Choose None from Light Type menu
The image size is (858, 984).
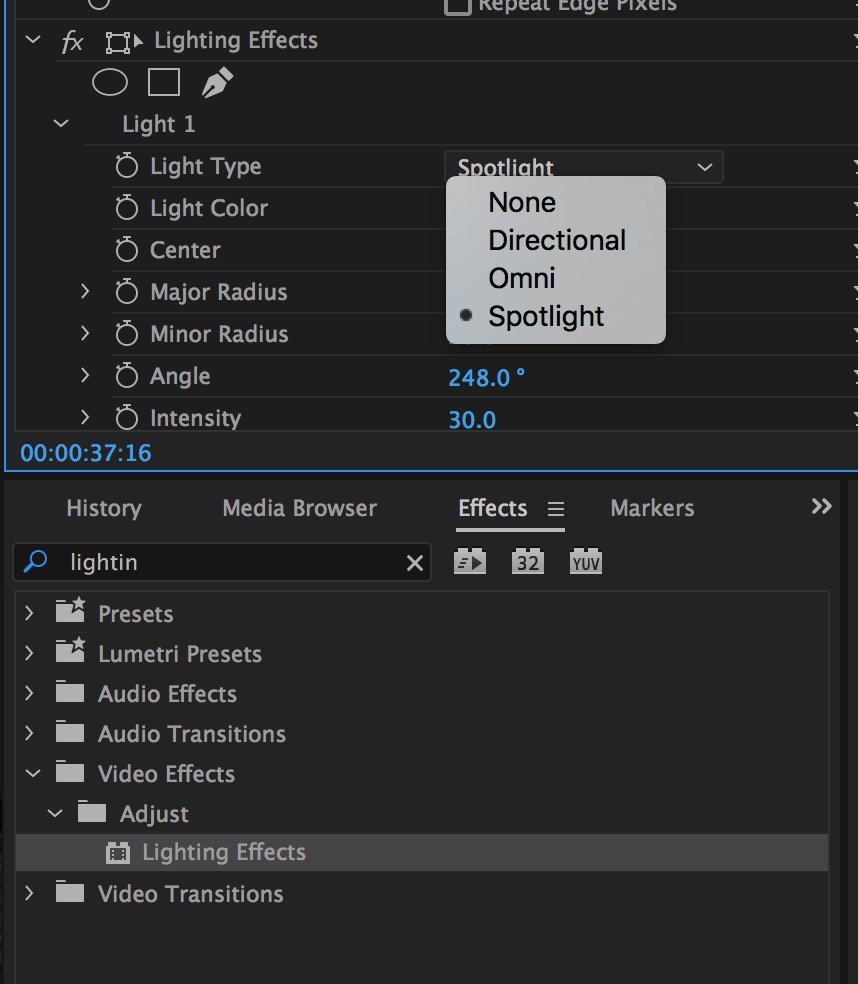point(555,203)
